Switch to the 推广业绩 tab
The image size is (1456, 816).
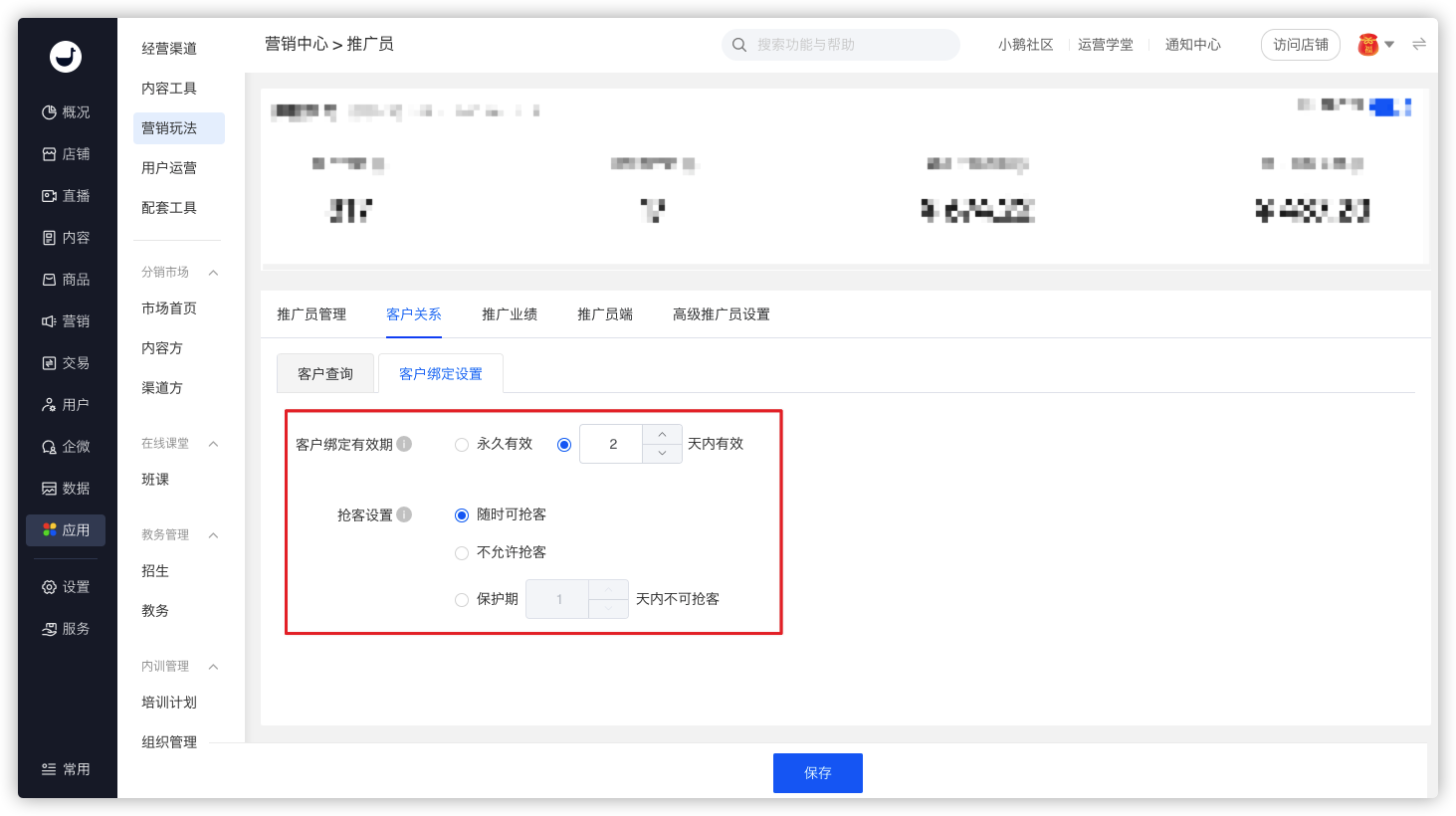point(510,314)
